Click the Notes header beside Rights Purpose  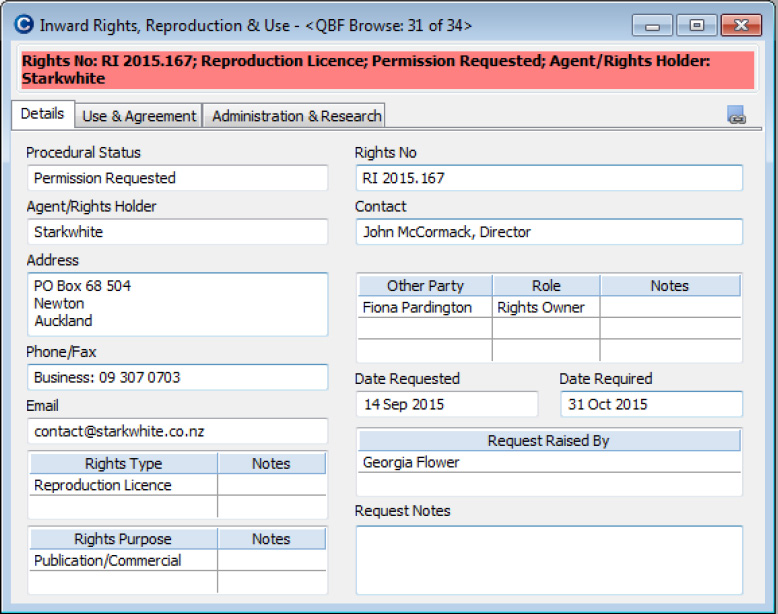click(271, 539)
